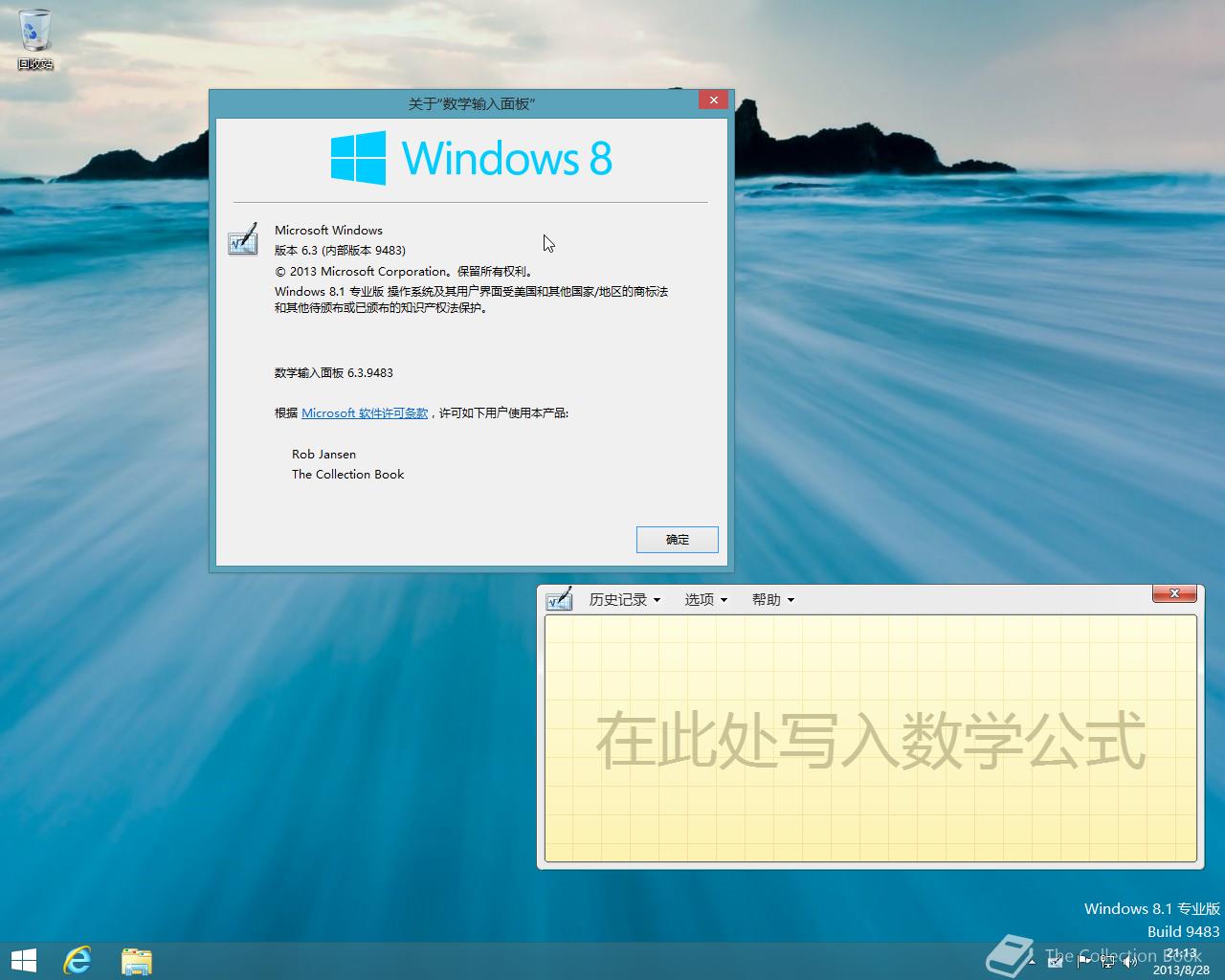The height and width of the screenshot is (980, 1225).
Task: Click the © 2013 Microsoft Corporation copyright line
Action: click(404, 272)
